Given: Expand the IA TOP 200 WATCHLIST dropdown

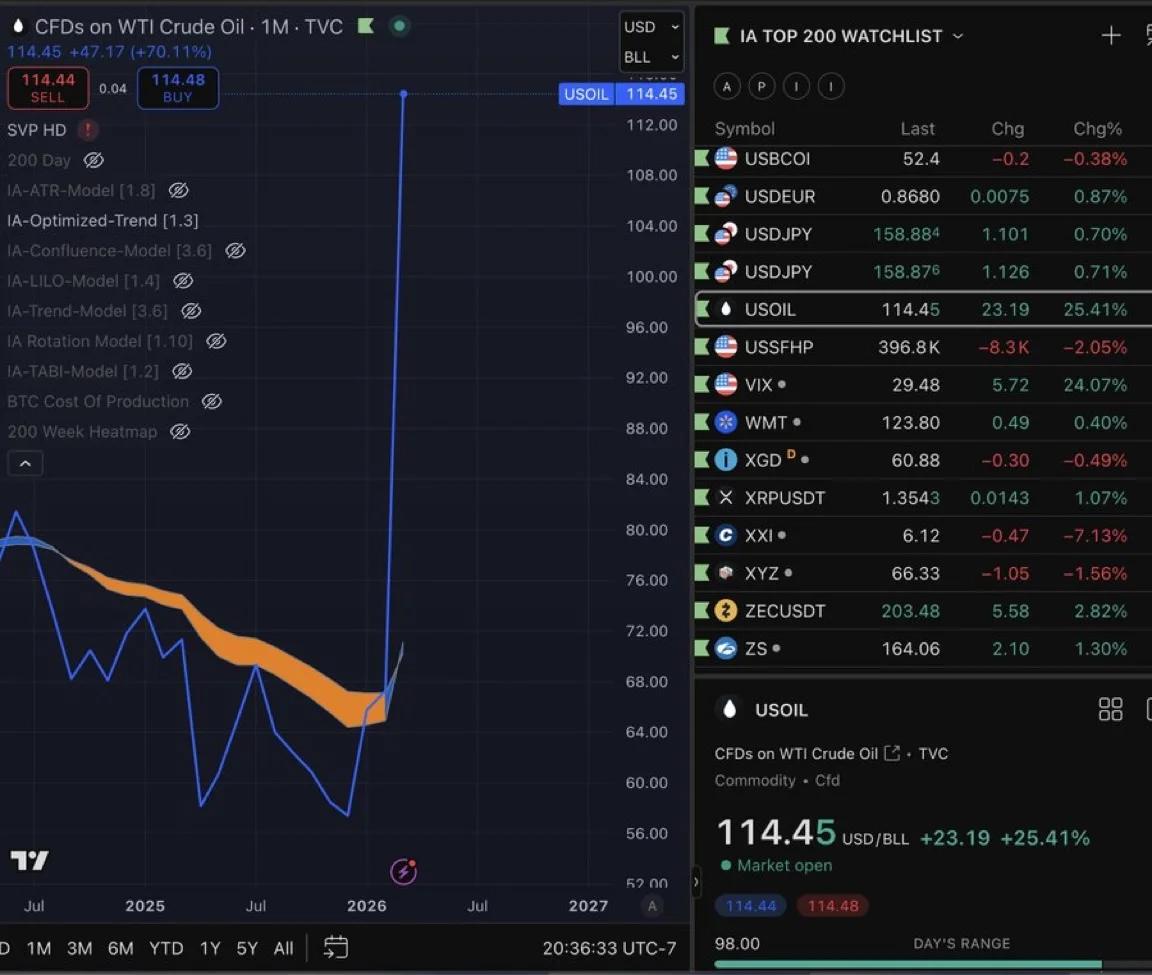Looking at the screenshot, I should point(957,36).
